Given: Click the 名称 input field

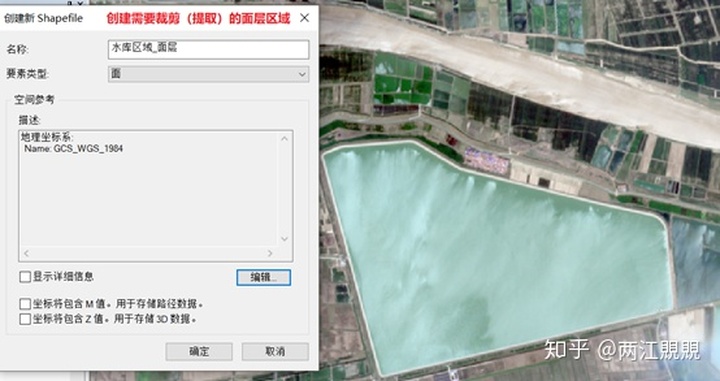Looking at the screenshot, I should pyautogui.click(x=208, y=49).
